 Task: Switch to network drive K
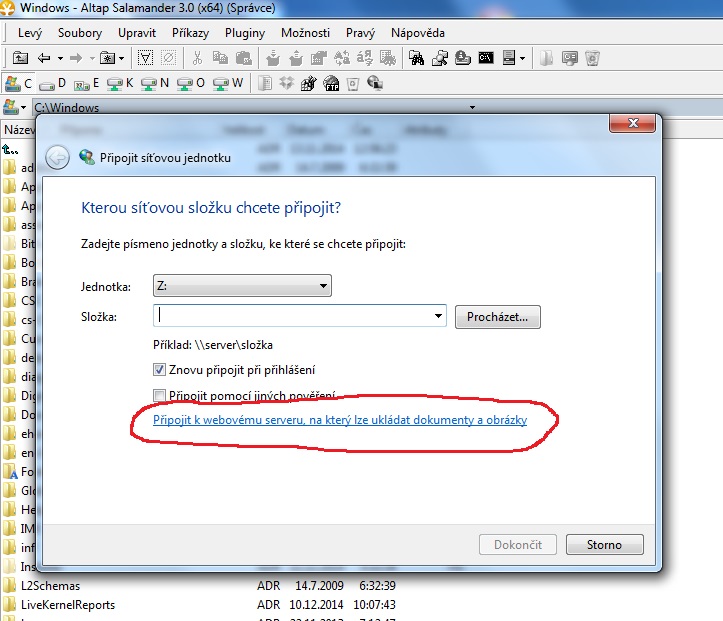118,83
